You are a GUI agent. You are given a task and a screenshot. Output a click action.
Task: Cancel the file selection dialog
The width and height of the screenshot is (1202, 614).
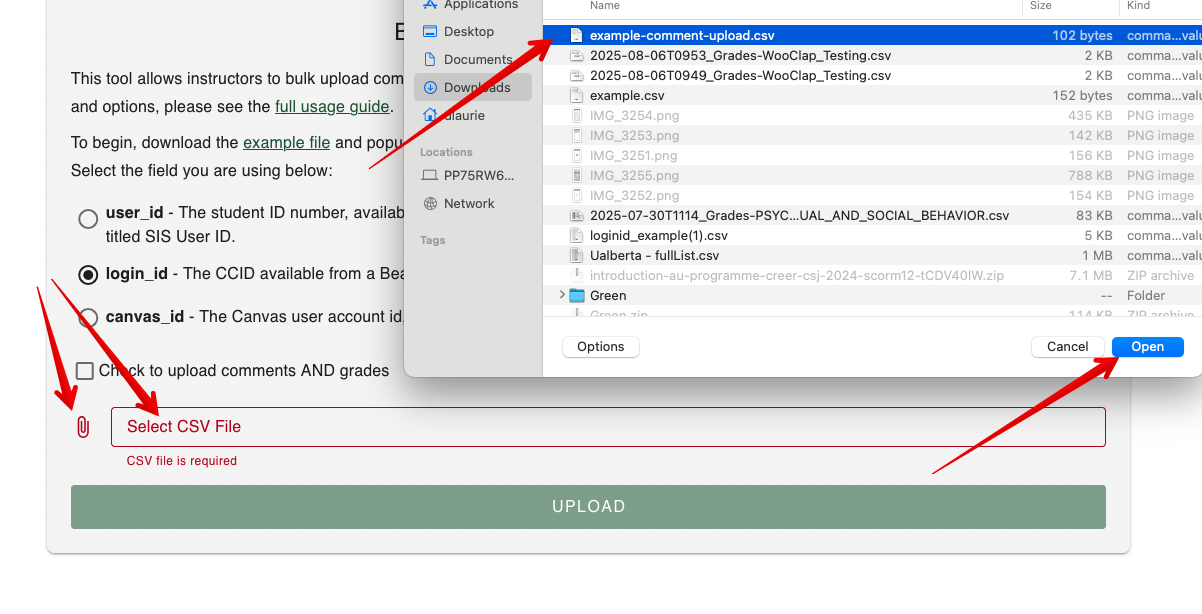tap(1067, 347)
